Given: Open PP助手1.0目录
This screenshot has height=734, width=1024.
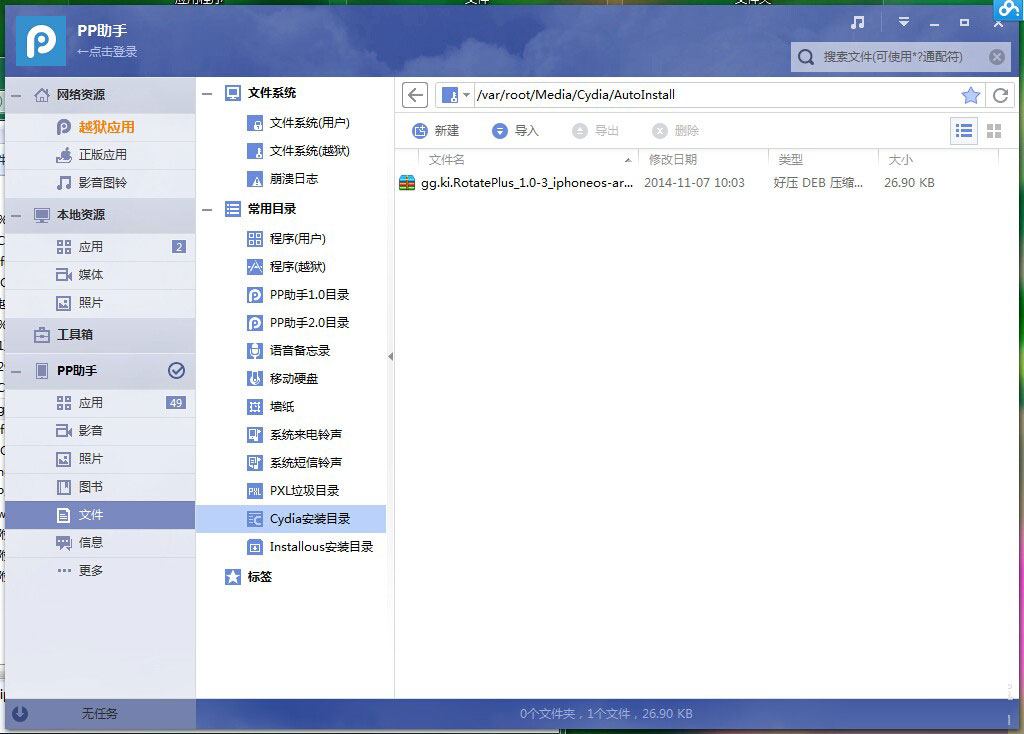Looking at the screenshot, I should pos(298,295).
